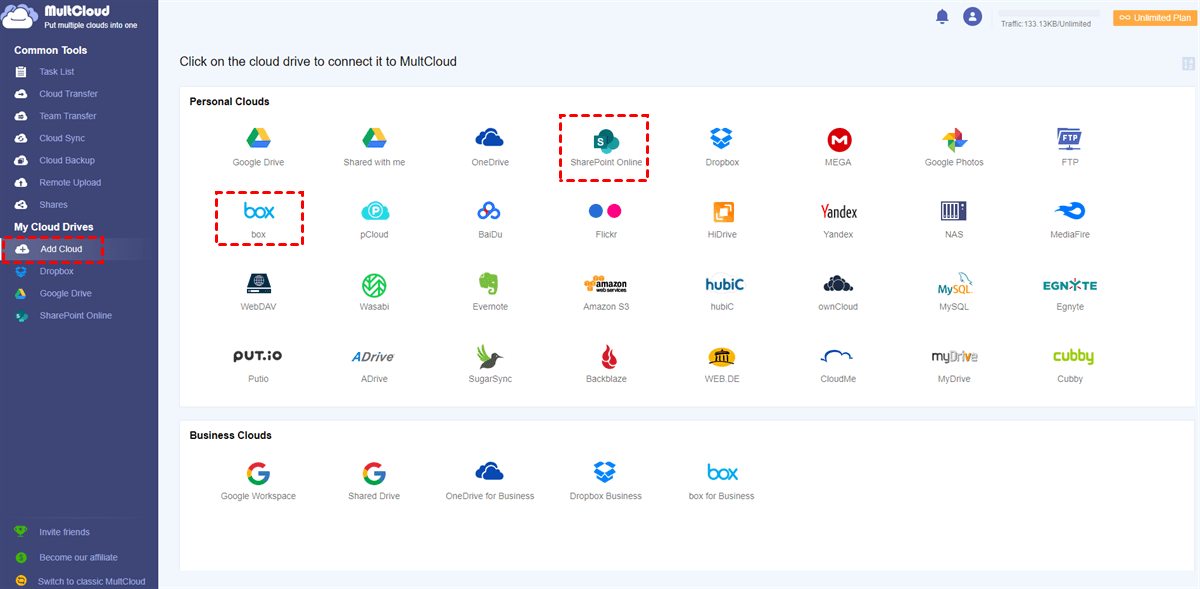This screenshot has width=1200, height=589.
Task: Add pCloud to MultCloud
Action: click(374, 219)
